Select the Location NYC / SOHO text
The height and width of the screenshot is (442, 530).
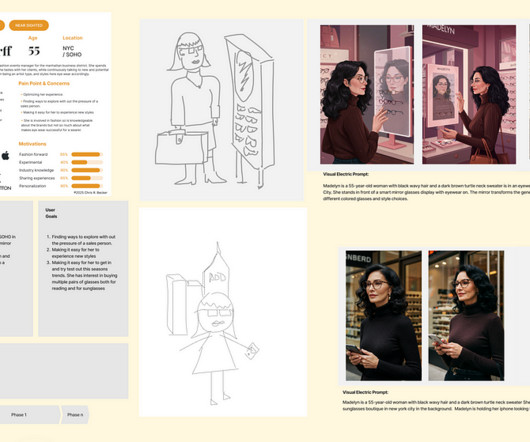pyautogui.click(x=72, y=47)
